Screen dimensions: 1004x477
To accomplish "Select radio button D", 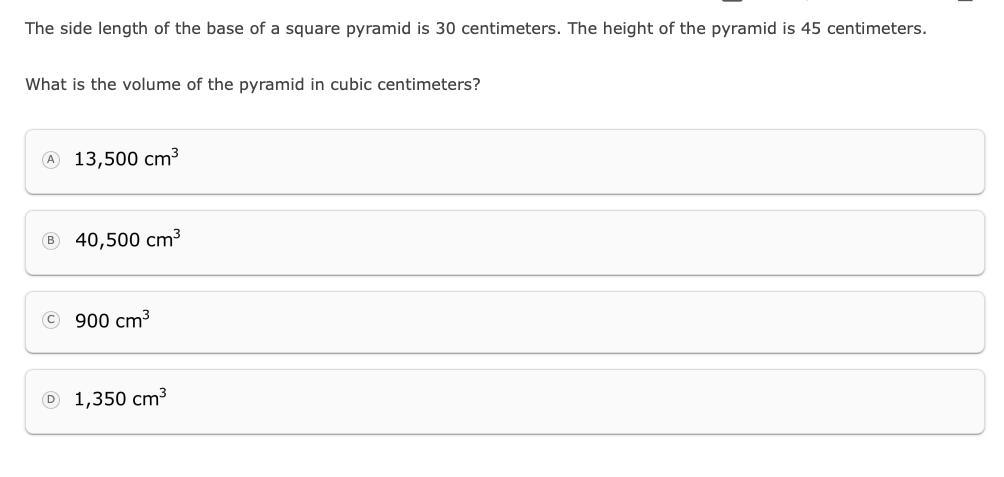I will pyautogui.click(x=51, y=399).
